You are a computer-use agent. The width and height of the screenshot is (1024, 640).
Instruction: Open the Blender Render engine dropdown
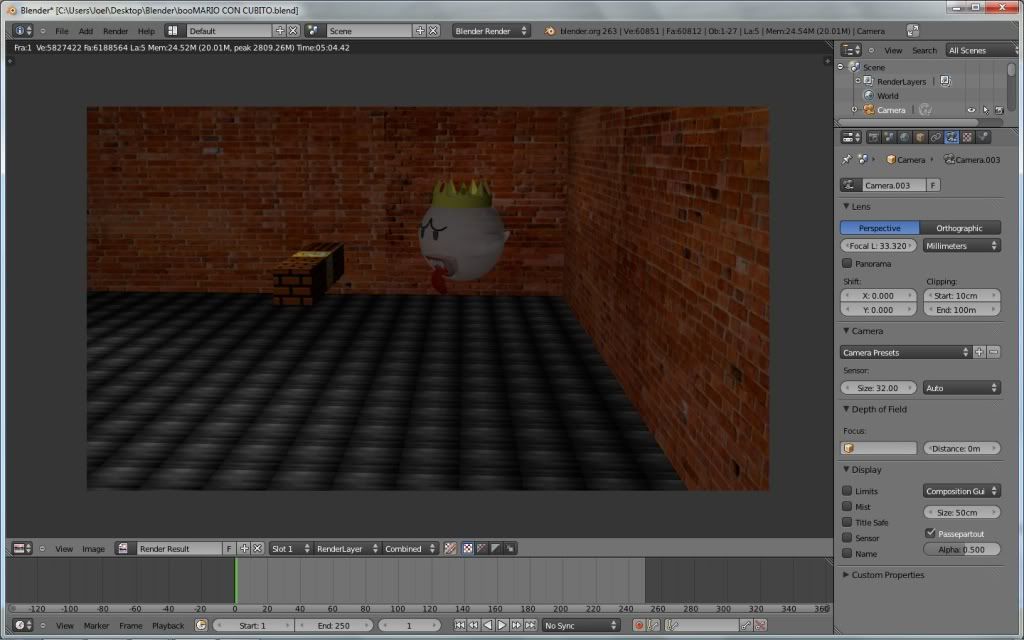491,31
